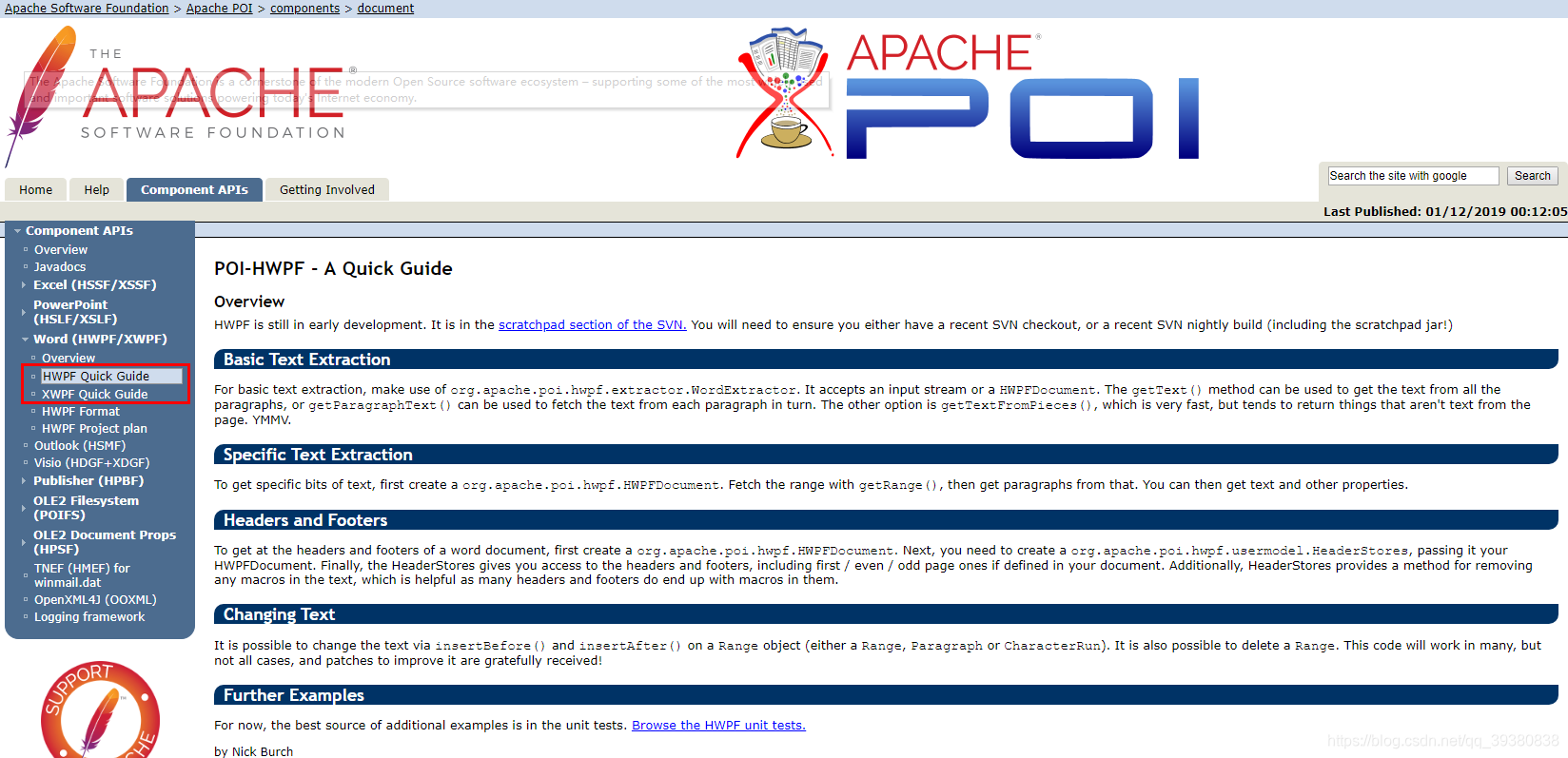The width and height of the screenshot is (1568, 758).
Task: Open the Overview under Word section
Action: coord(69,359)
